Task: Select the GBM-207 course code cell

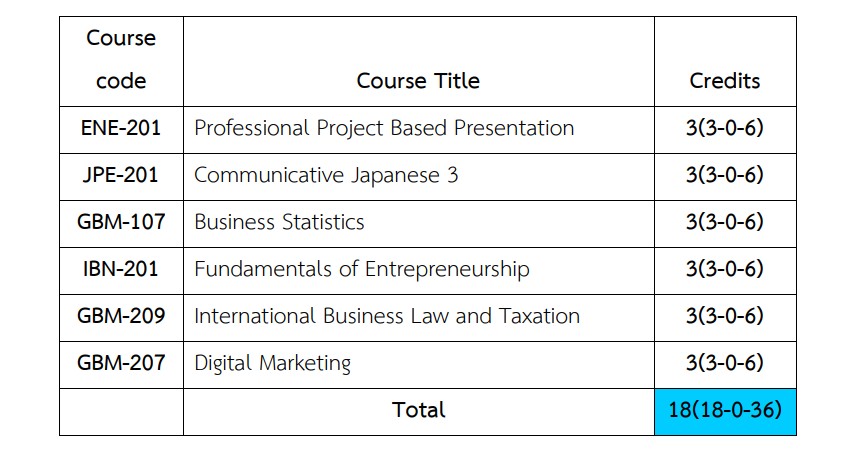Action: coord(121,363)
